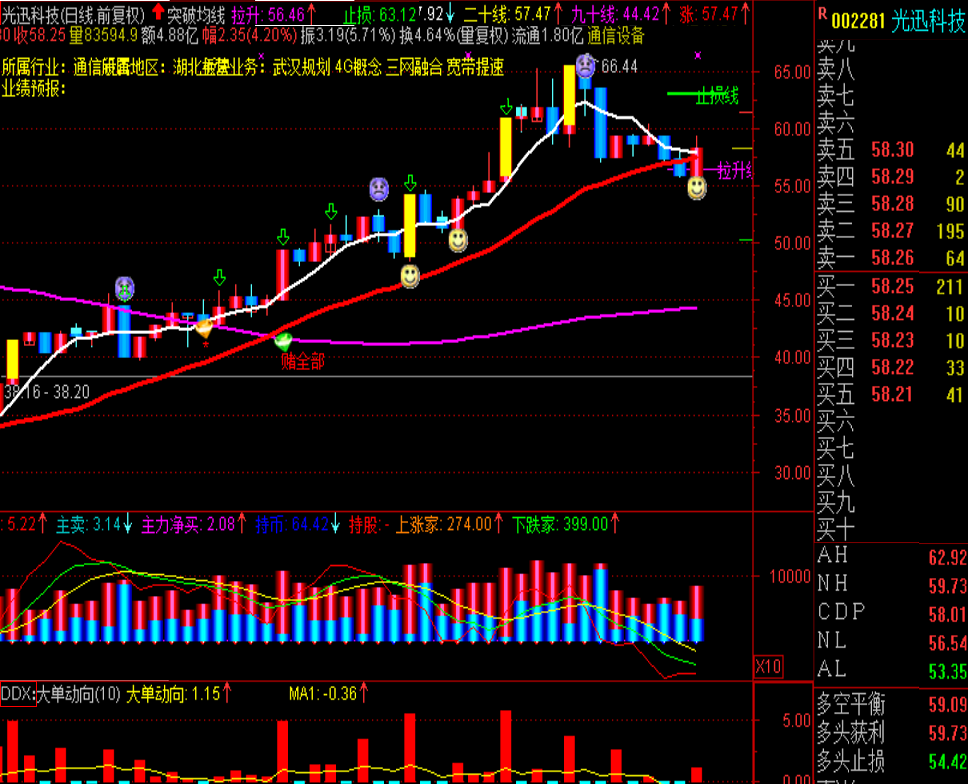Click yellow smiley below the latest red candle

pyautogui.click(x=697, y=188)
